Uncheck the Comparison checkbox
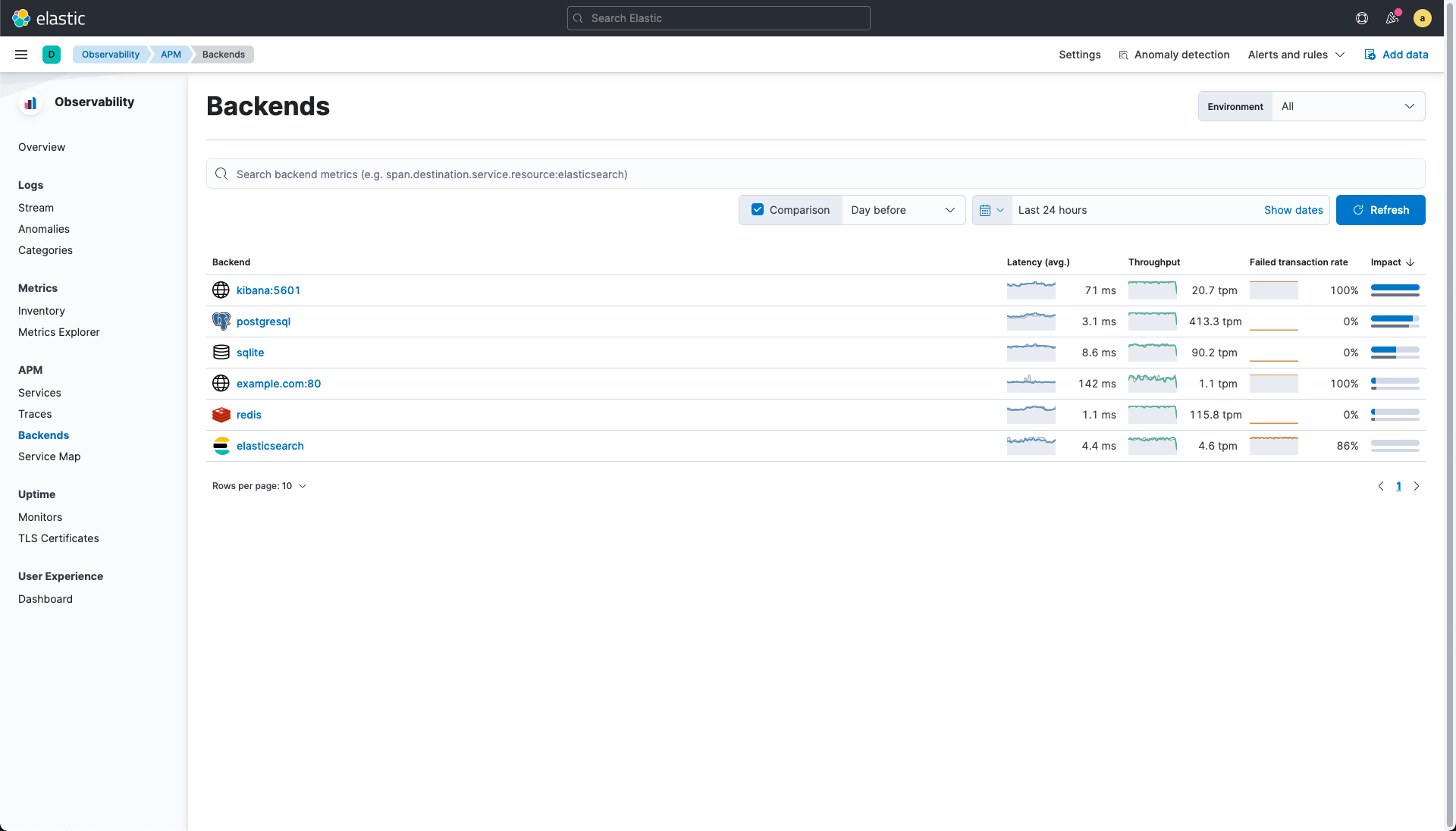 coord(758,209)
